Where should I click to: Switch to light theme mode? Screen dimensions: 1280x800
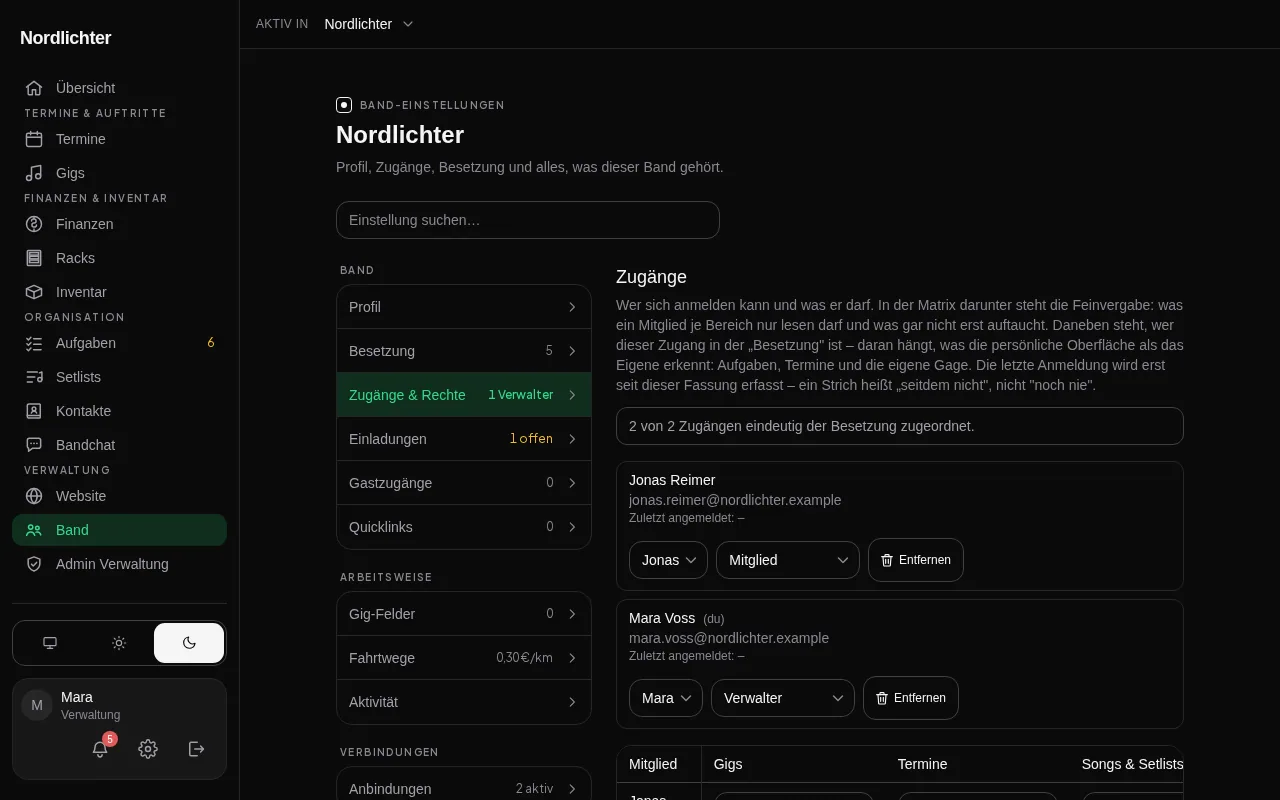click(119, 643)
